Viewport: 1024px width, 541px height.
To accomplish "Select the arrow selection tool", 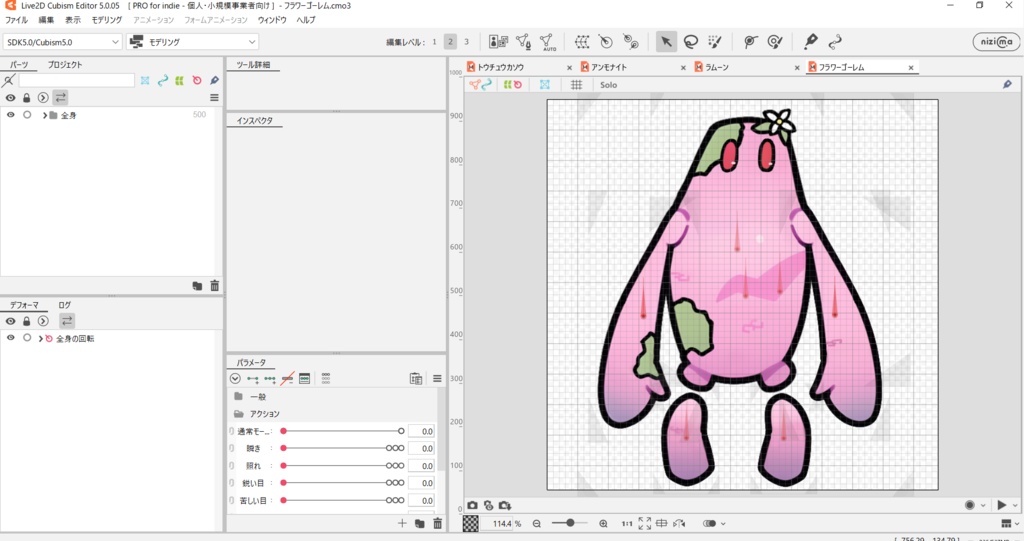I will coord(666,42).
